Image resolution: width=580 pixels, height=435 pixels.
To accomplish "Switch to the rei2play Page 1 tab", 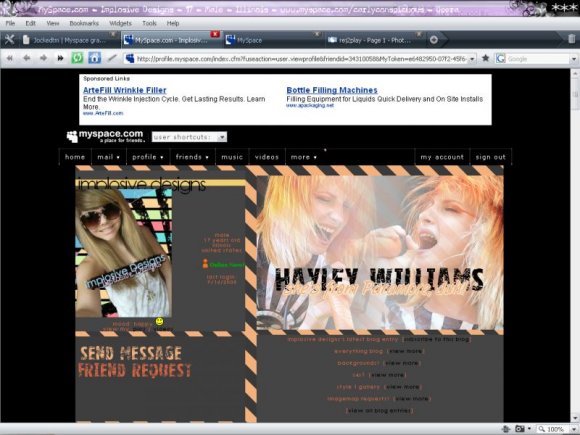I will point(375,40).
